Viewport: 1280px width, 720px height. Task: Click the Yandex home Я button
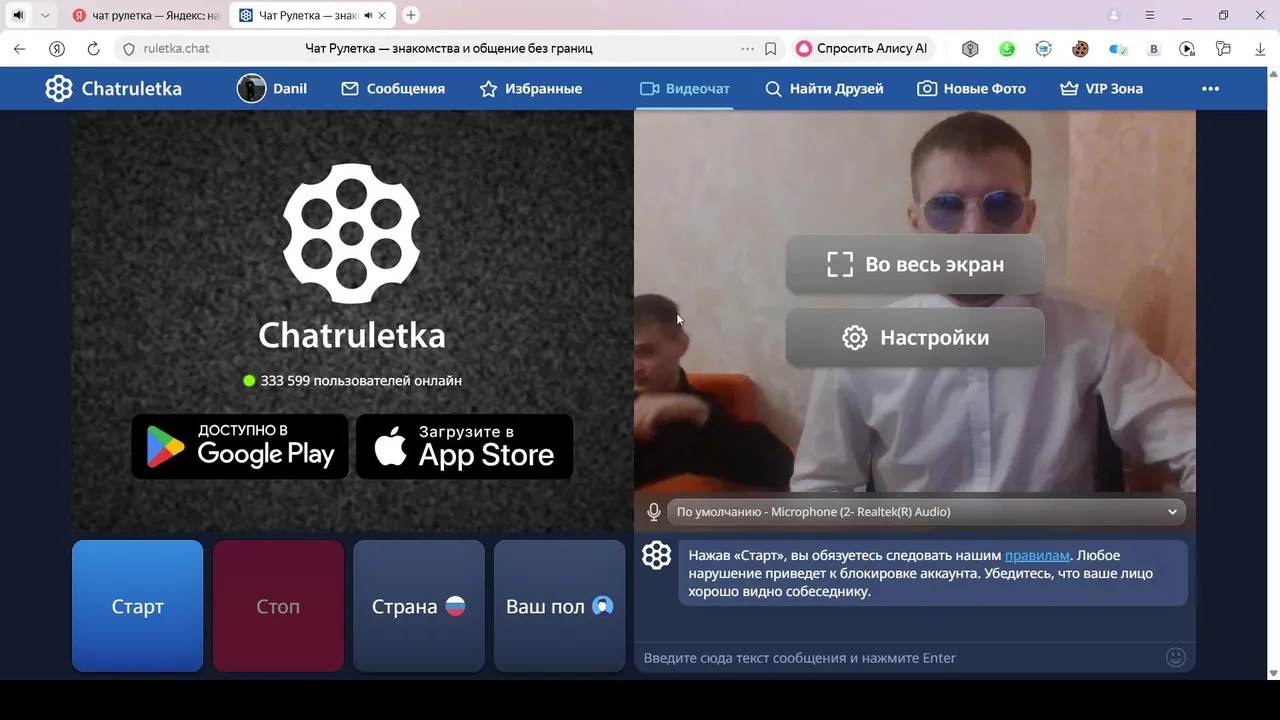57,48
